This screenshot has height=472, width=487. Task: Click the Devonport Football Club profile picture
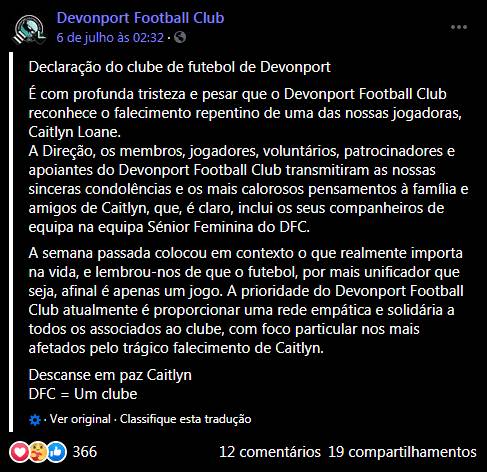click(x=29, y=30)
